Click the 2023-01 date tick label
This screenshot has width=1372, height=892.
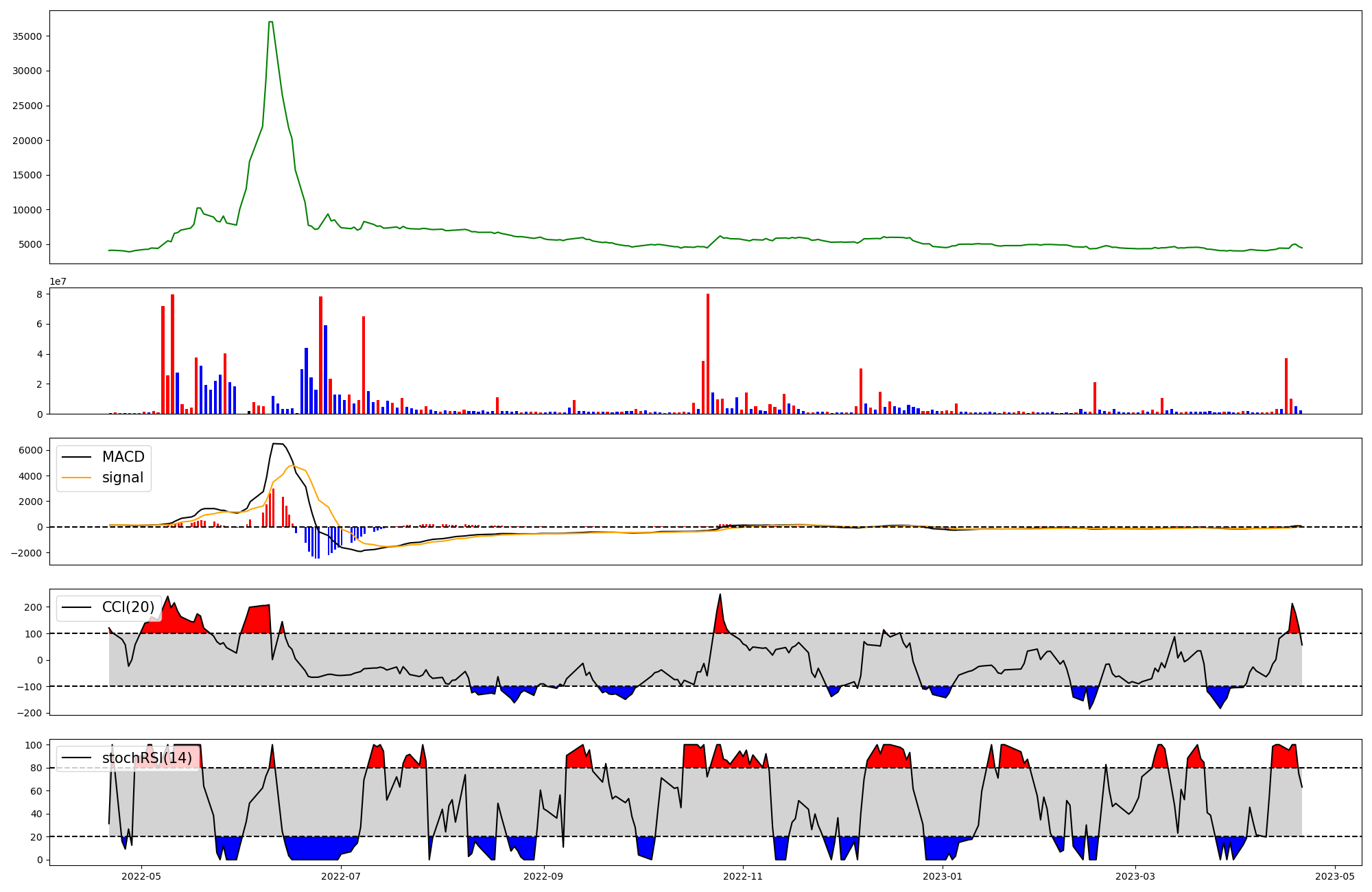(943, 876)
